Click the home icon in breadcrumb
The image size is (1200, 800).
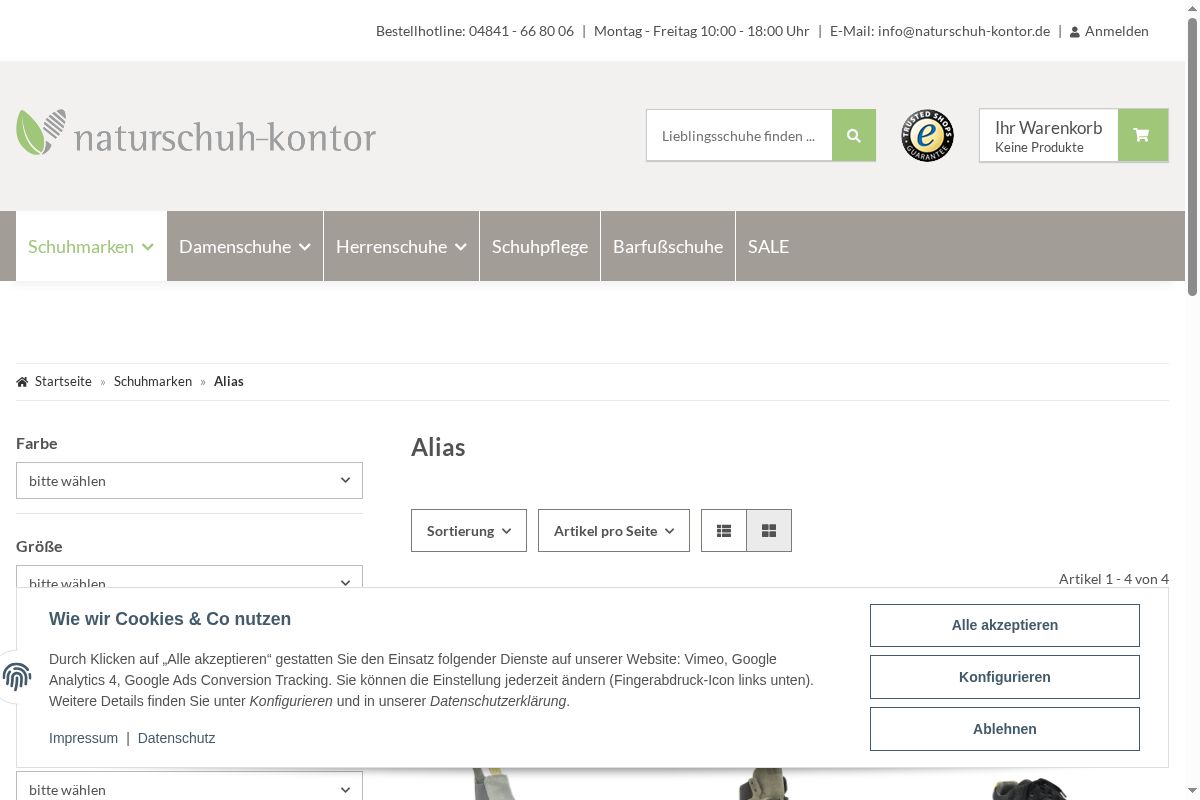click(x=22, y=382)
